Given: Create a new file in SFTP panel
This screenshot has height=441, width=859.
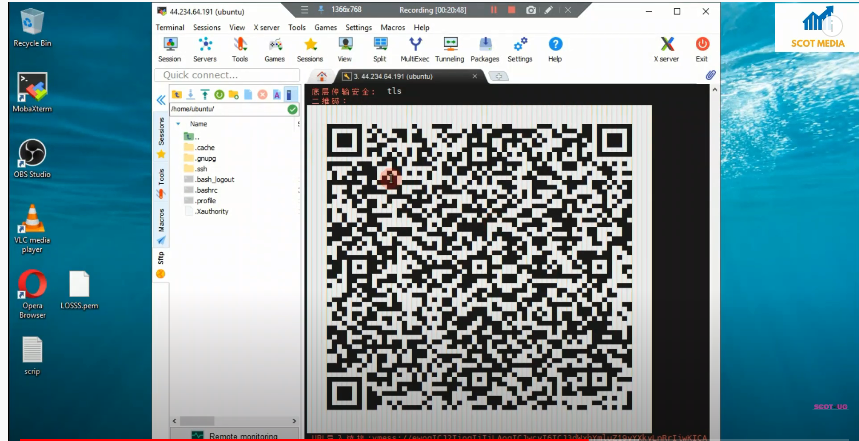Looking at the screenshot, I should click(248, 94).
